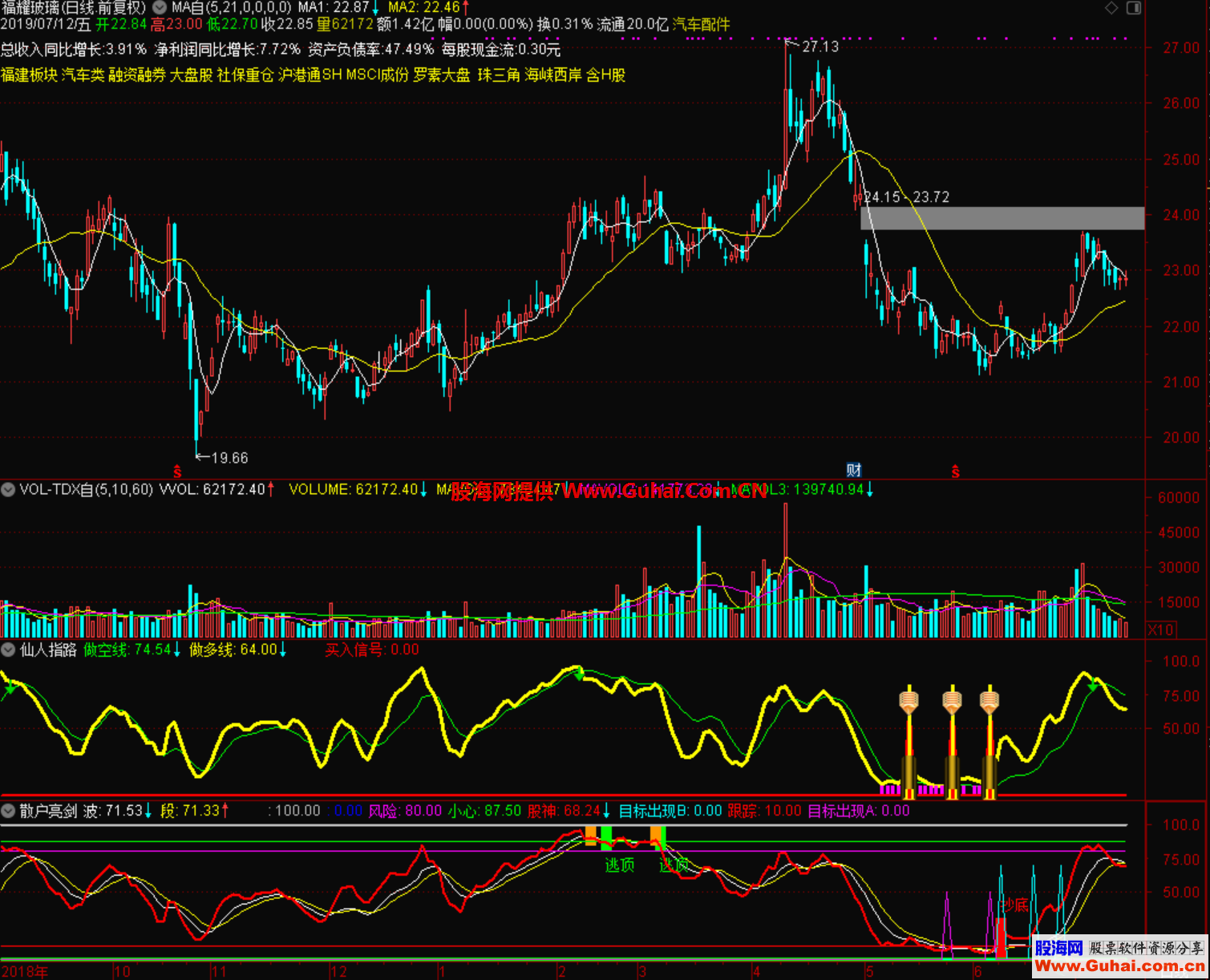Select the 罗素大盘 tag
The height and width of the screenshot is (980, 1210).
[442, 75]
